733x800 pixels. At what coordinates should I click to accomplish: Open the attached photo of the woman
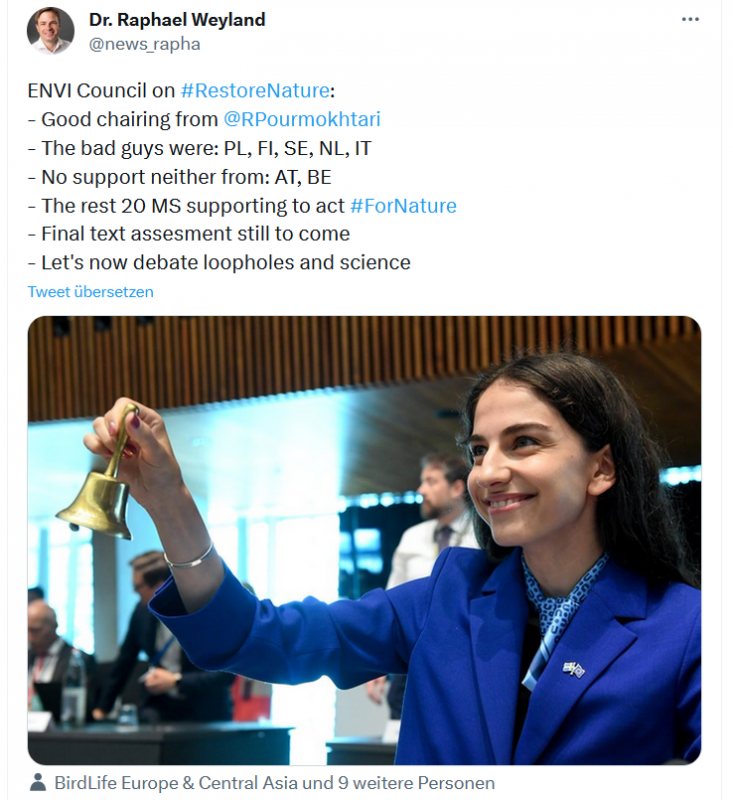coord(364,540)
